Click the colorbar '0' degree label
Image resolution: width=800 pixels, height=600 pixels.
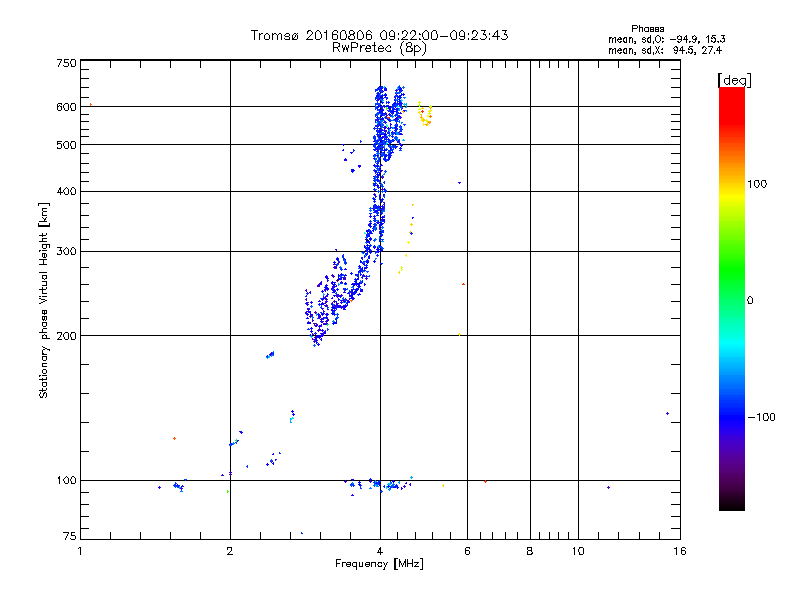point(750,301)
